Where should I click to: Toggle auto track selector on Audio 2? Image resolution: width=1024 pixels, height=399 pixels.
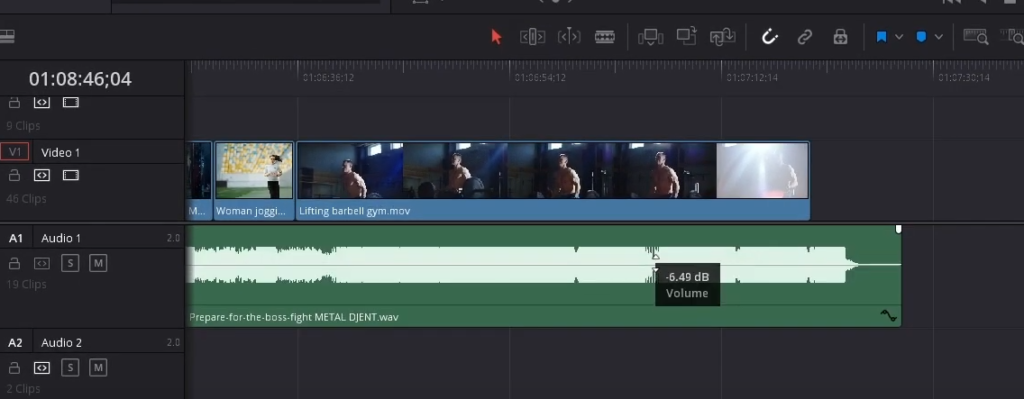42,368
